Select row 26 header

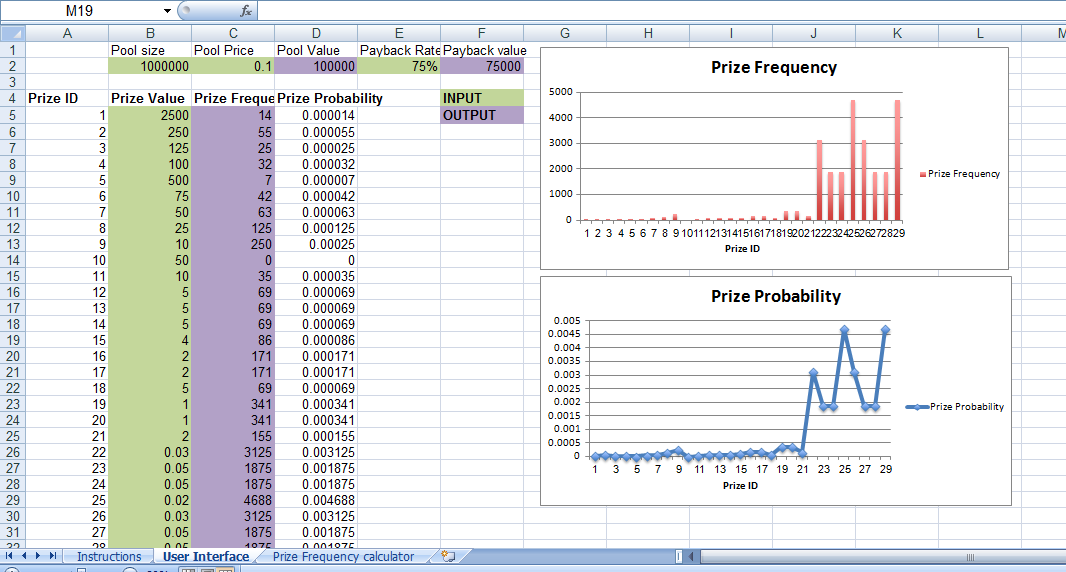[13, 452]
